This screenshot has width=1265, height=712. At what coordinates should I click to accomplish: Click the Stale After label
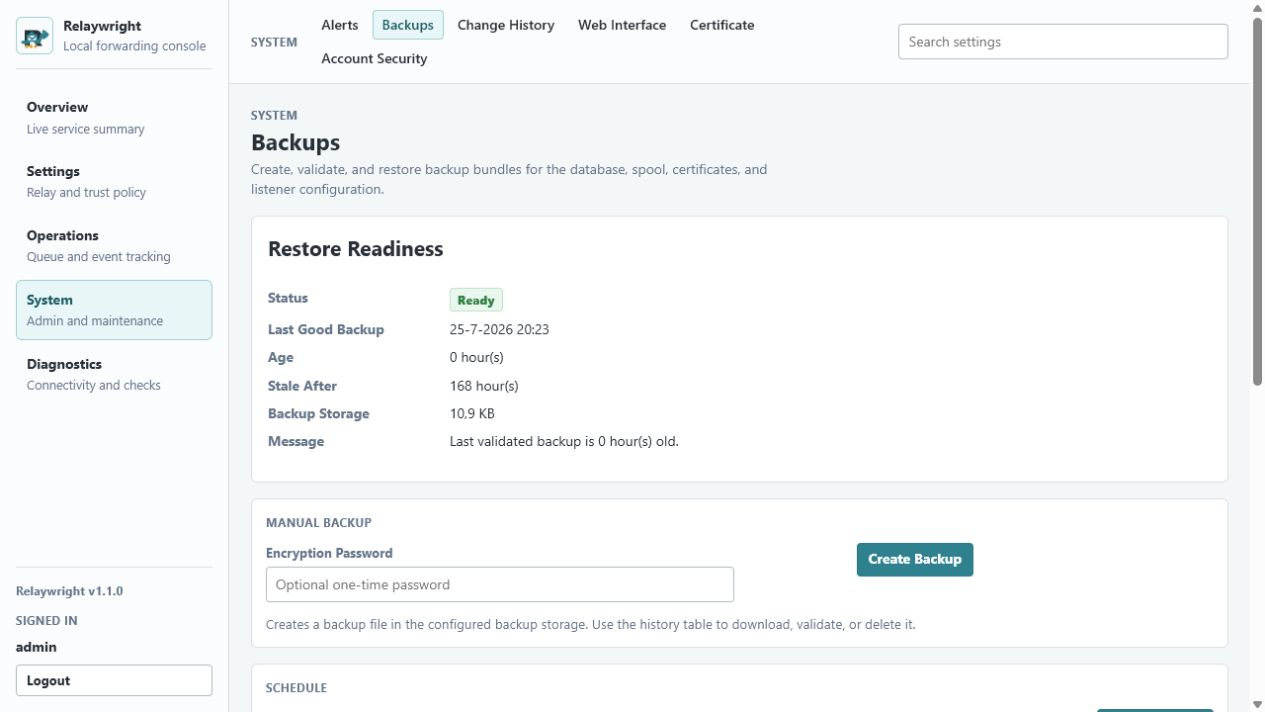[302, 386]
